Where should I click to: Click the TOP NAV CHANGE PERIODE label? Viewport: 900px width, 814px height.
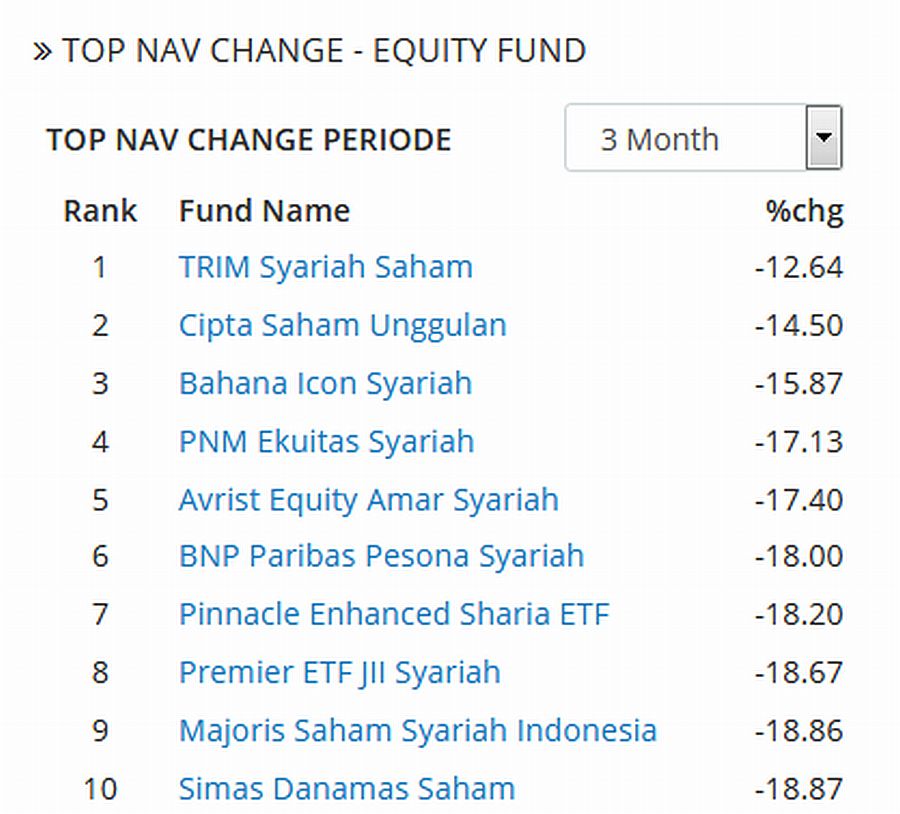tap(248, 139)
